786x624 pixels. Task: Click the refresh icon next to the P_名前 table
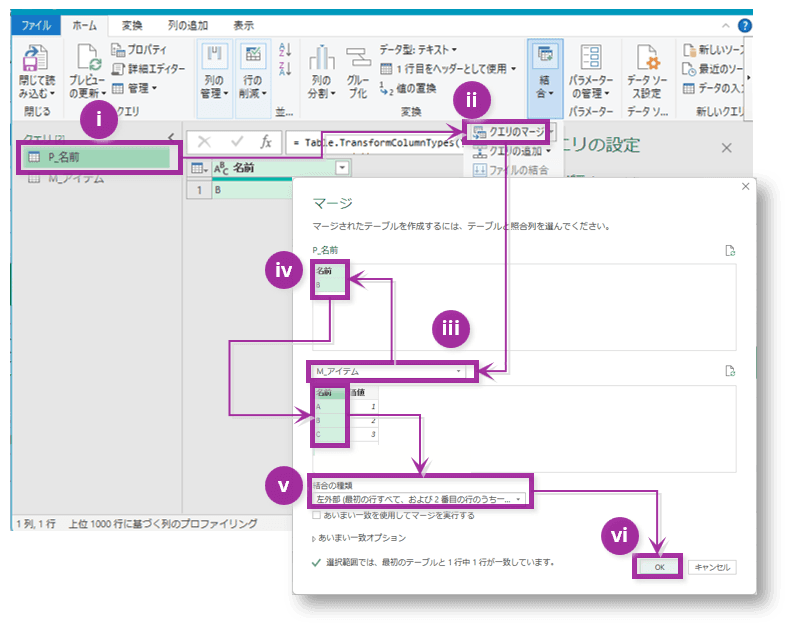coord(730,251)
